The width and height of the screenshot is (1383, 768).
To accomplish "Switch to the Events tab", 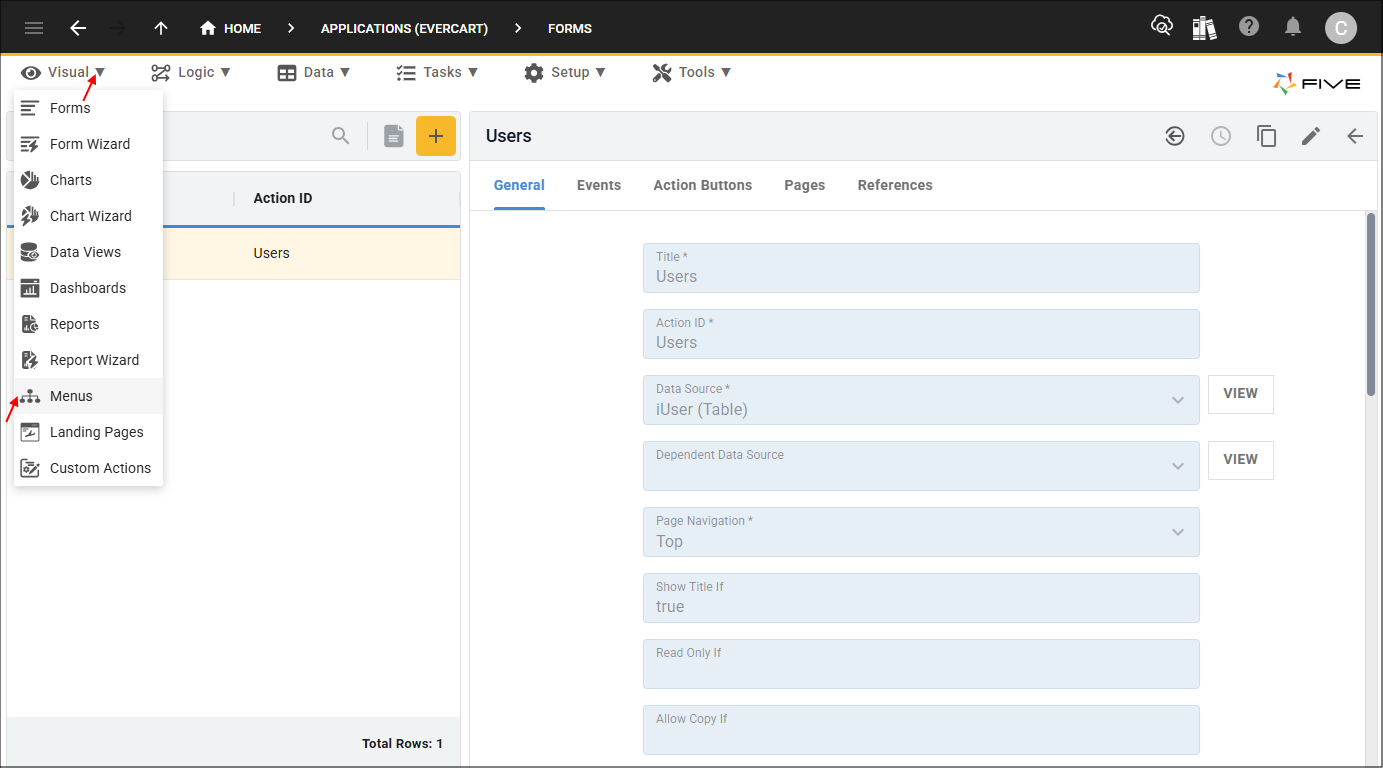I will tap(598, 185).
